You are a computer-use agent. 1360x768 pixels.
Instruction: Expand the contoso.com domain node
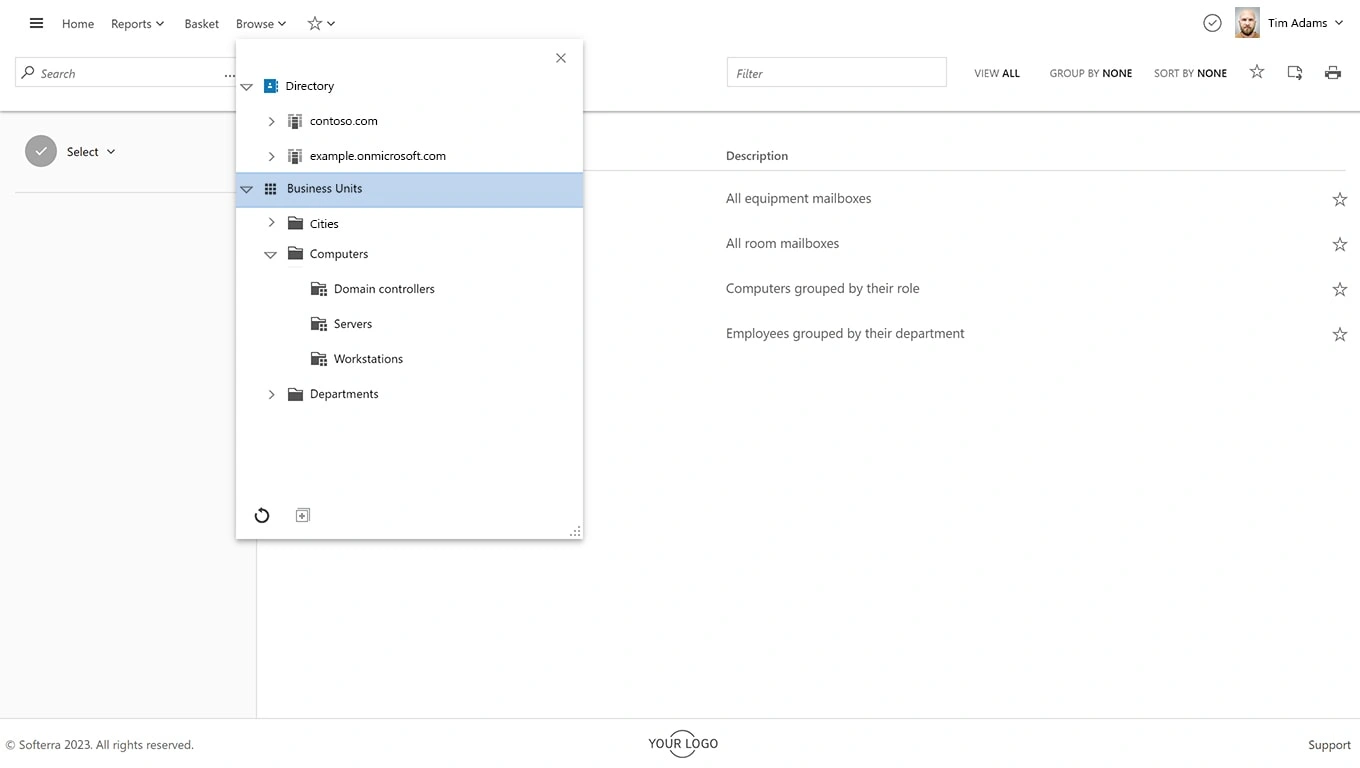click(x=271, y=121)
